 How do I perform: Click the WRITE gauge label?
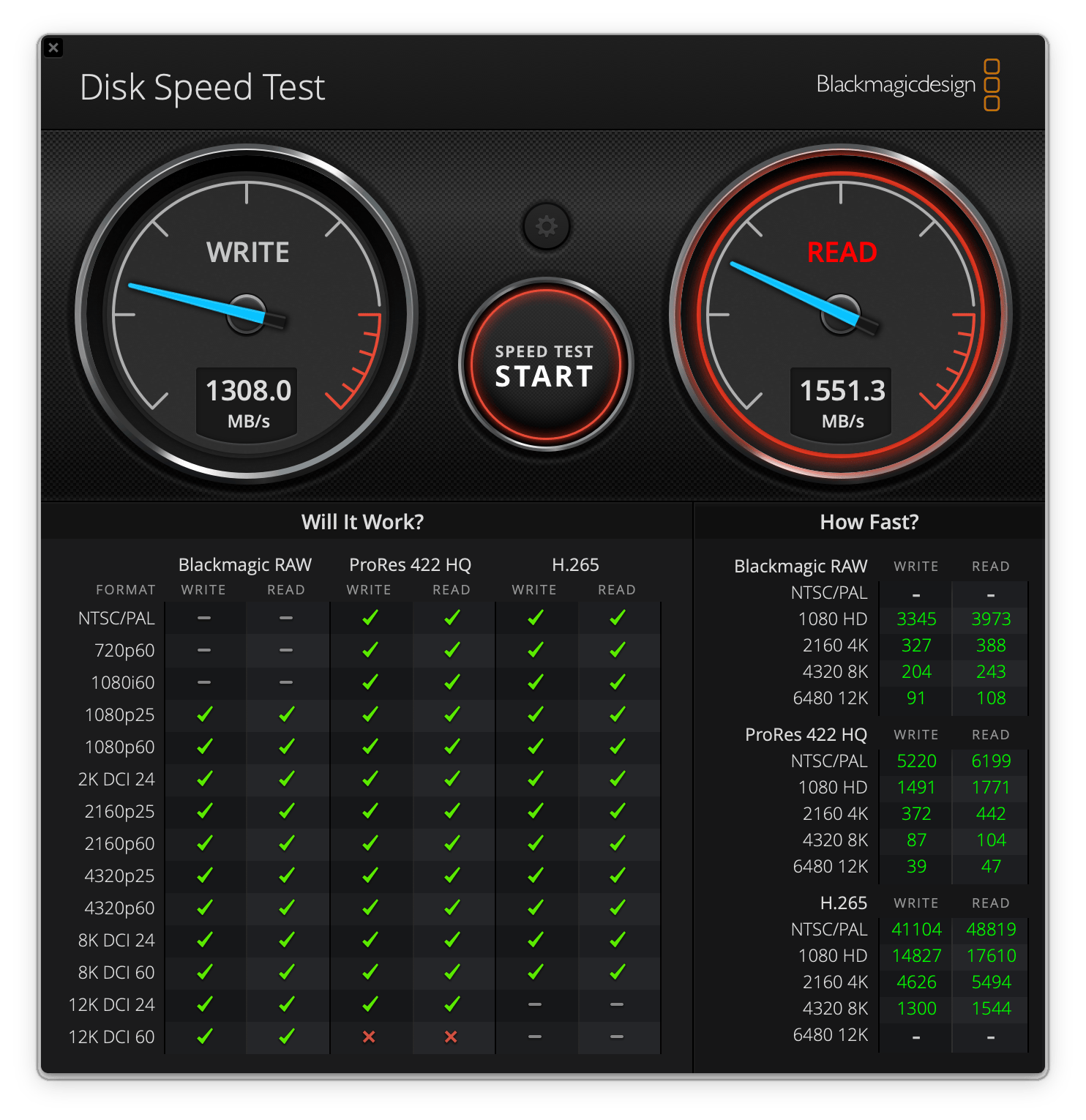[x=248, y=253]
